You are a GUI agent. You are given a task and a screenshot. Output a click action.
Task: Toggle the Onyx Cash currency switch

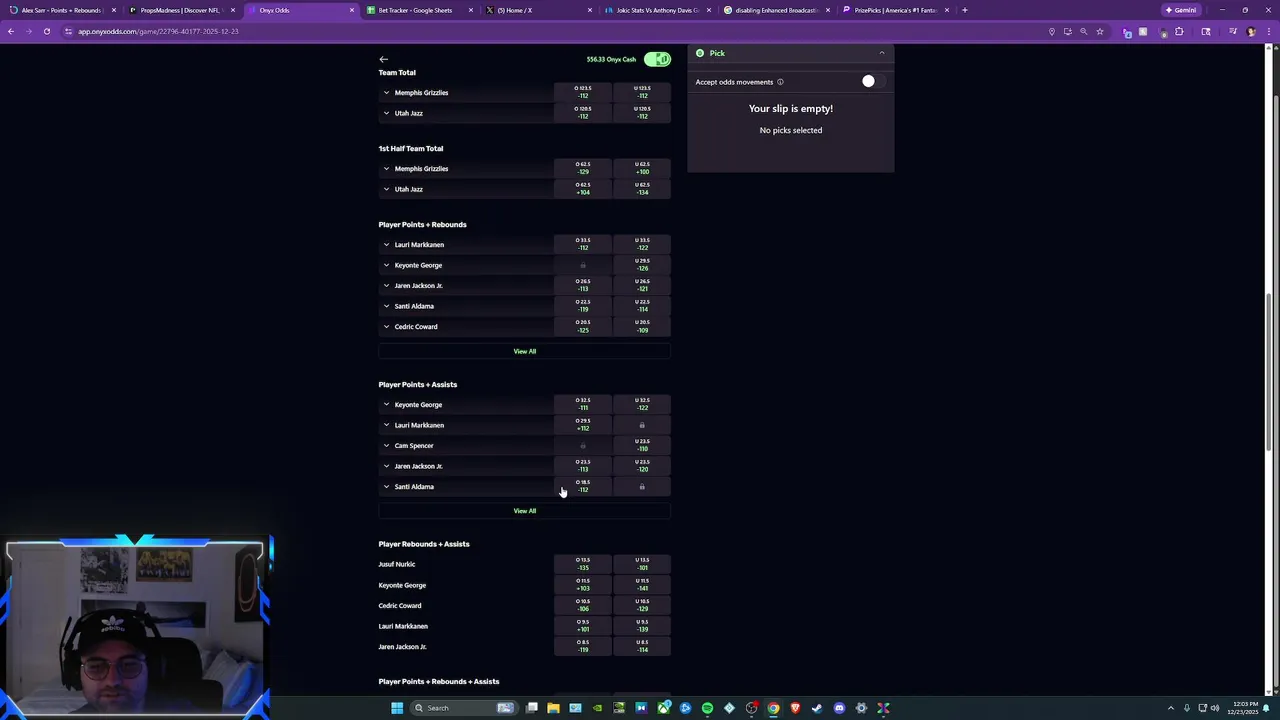coord(657,59)
